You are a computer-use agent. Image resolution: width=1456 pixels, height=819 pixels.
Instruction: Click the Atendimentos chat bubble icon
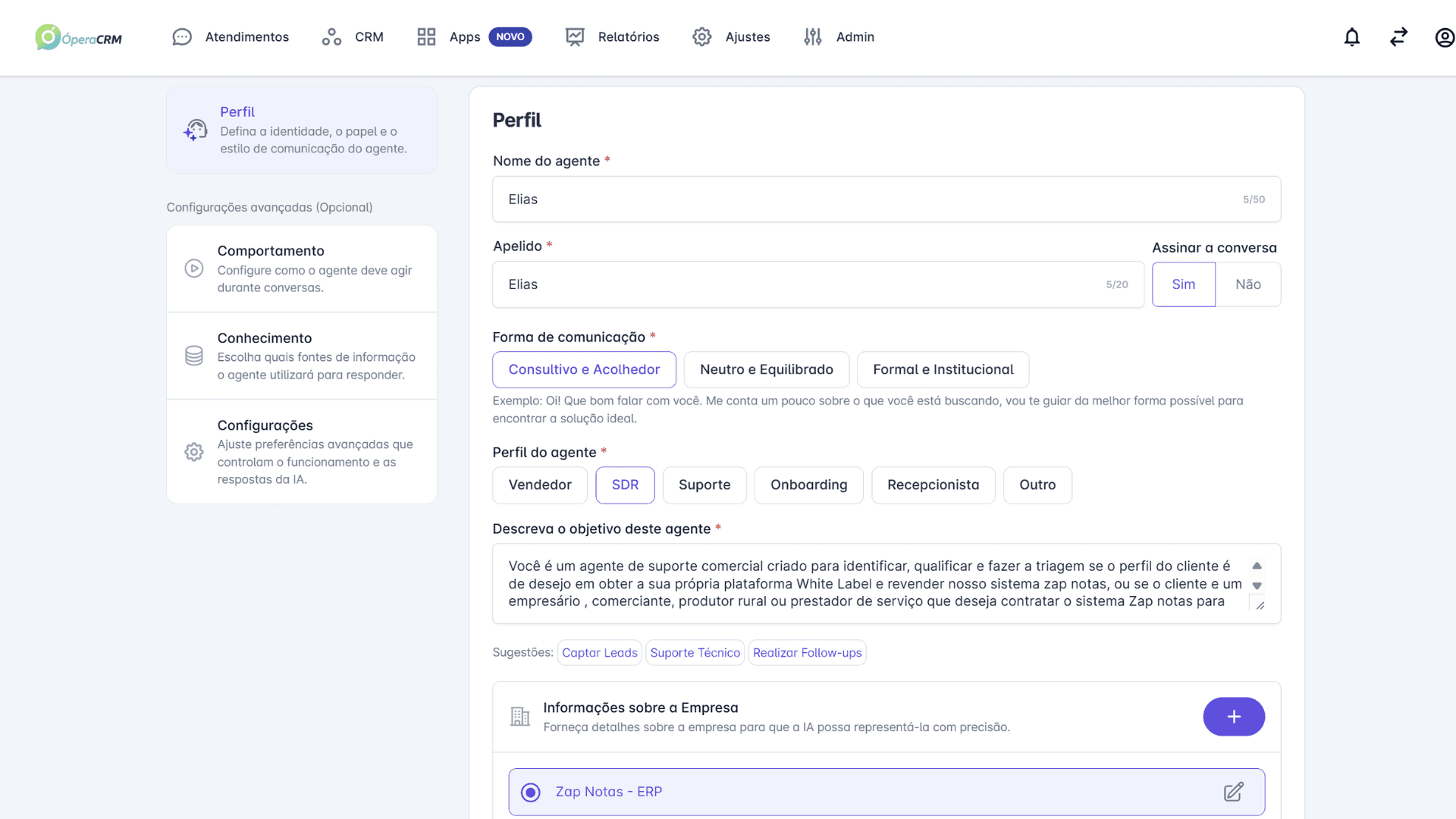(x=182, y=37)
